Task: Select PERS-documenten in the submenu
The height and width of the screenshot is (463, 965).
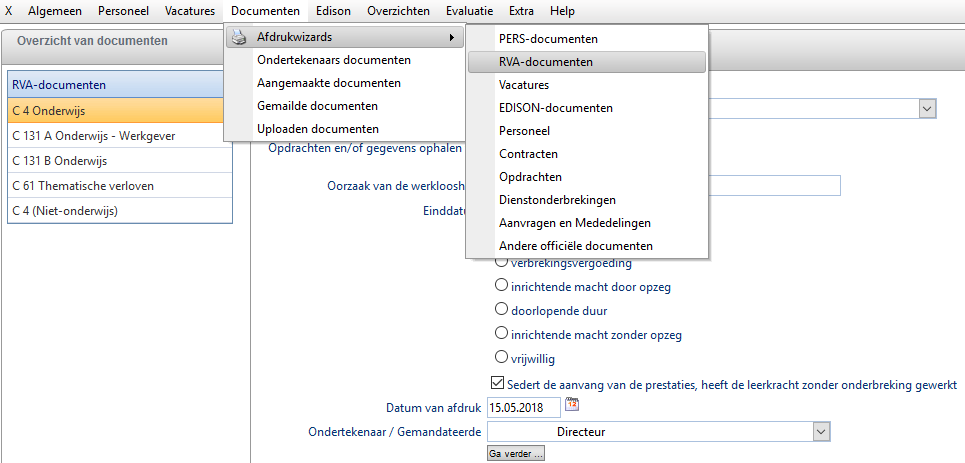Action: (x=587, y=39)
